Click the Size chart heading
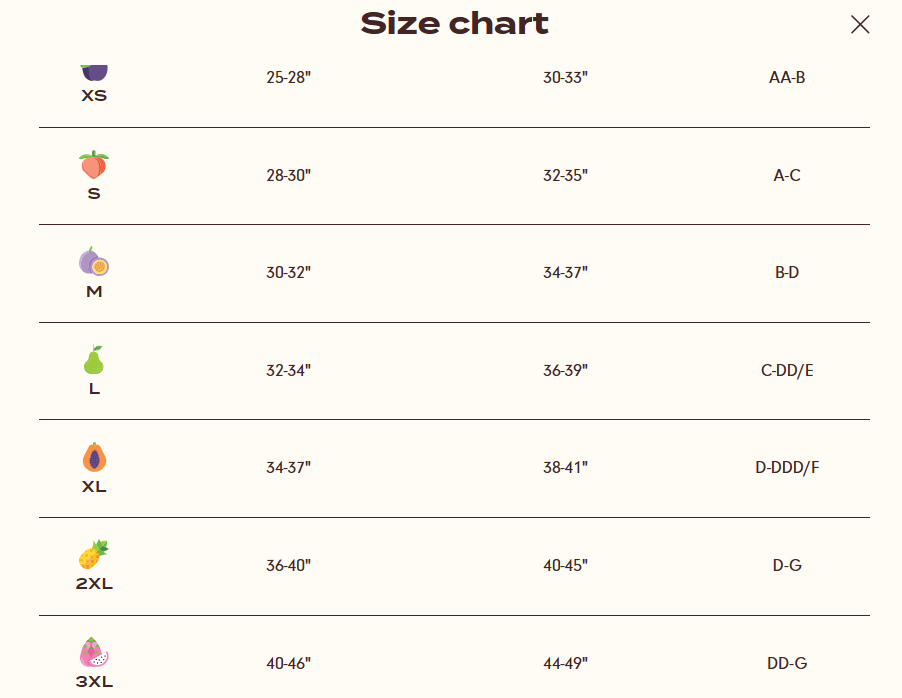 point(455,24)
